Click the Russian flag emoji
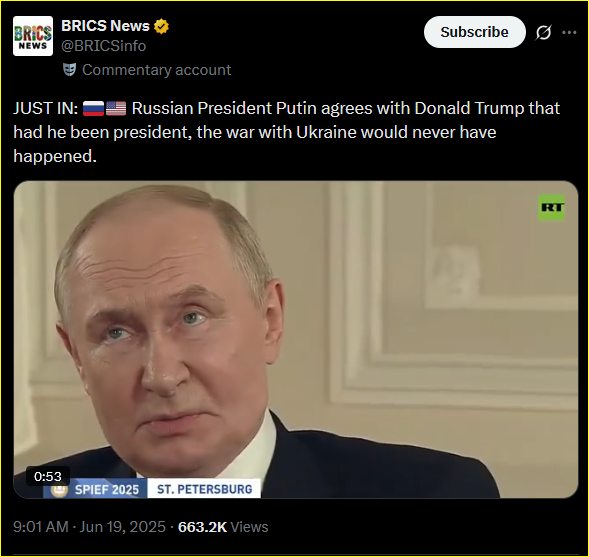 93,109
